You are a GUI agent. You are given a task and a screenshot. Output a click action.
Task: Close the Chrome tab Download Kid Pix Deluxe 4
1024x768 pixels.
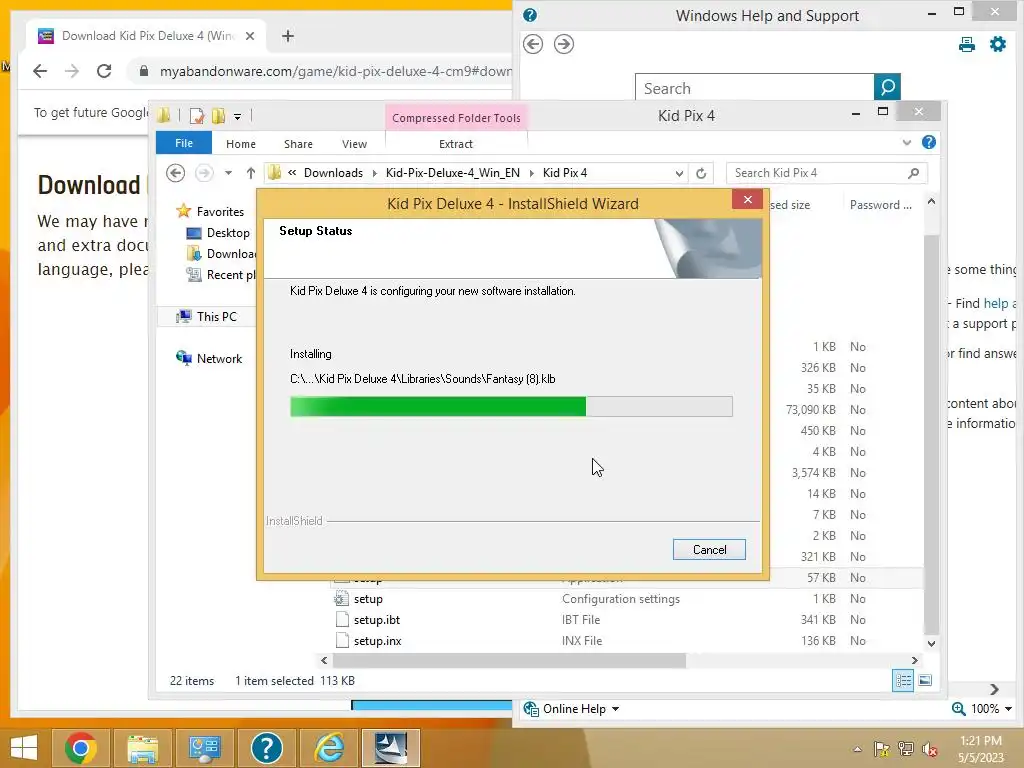pyautogui.click(x=249, y=36)
